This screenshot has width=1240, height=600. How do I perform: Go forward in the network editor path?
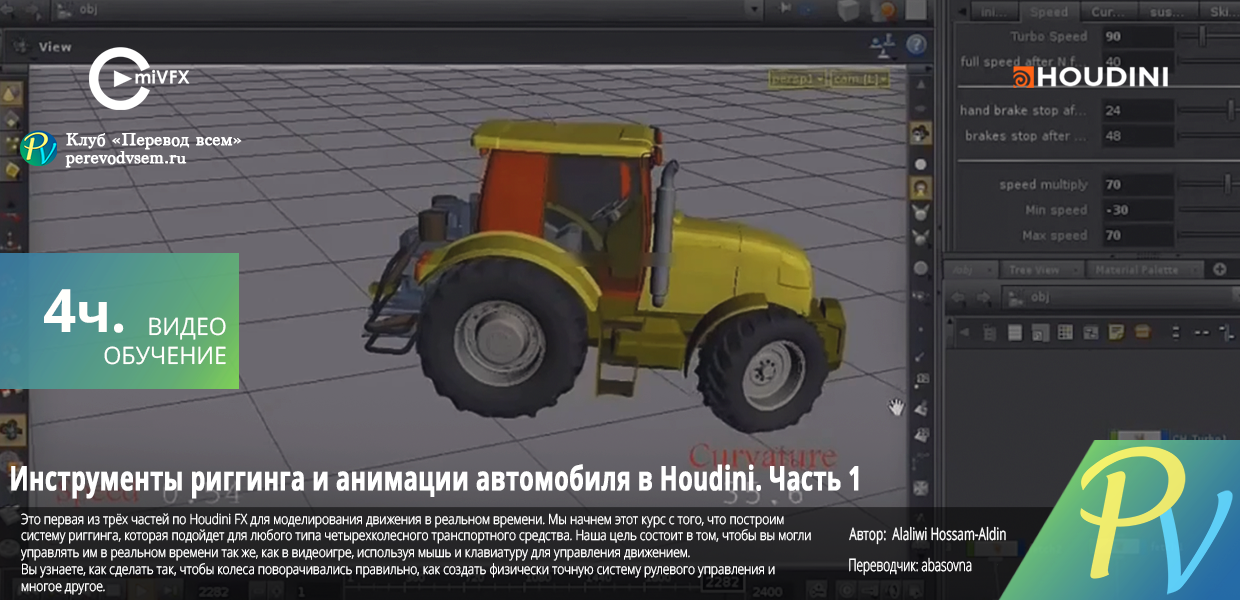click(x=985, y=297)
